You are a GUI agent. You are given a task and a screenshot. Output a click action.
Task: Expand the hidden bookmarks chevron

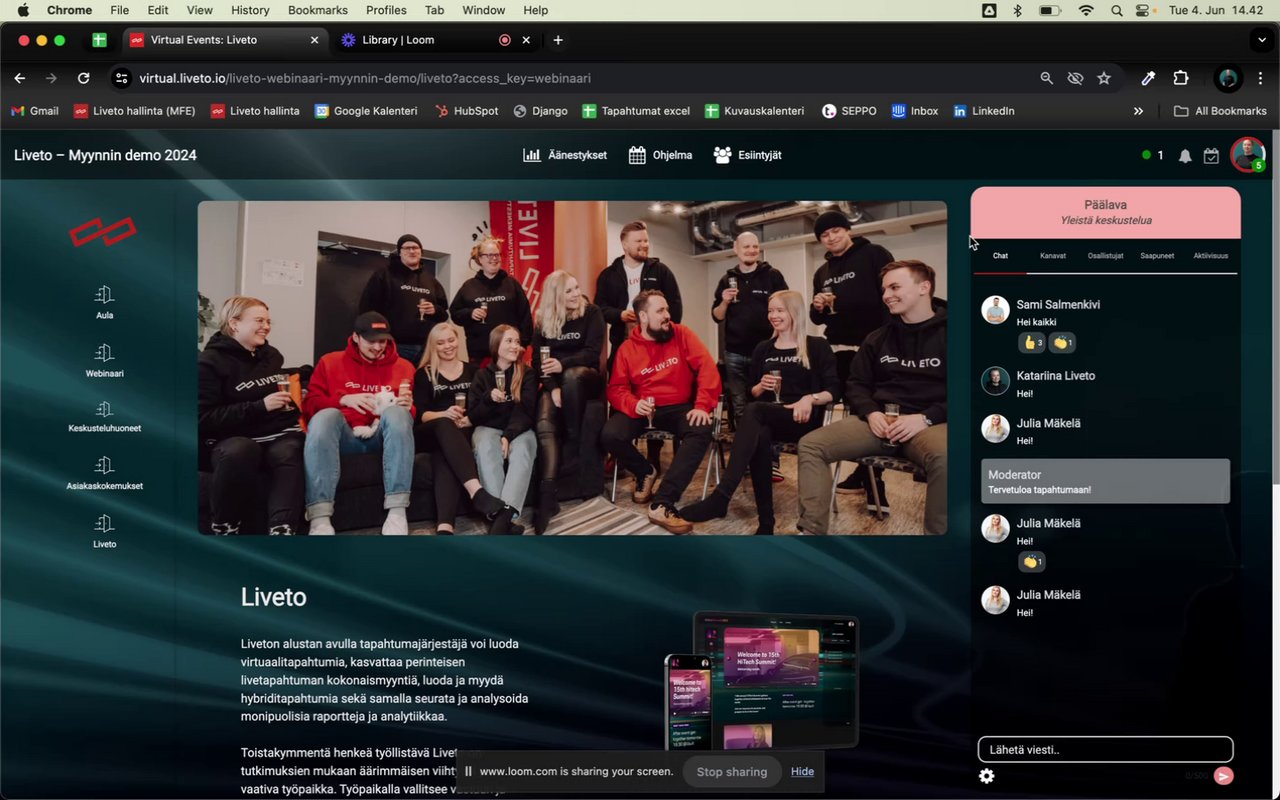point(1138,111)
